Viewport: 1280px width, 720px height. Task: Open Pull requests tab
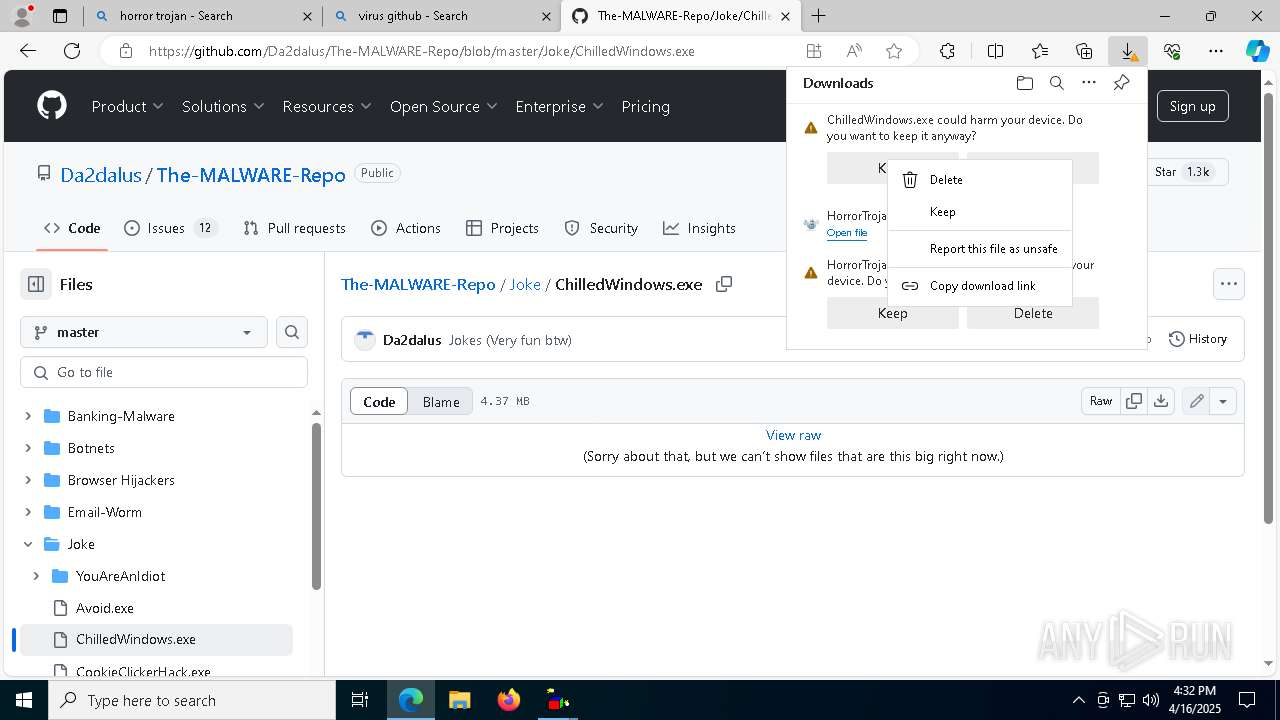point(294,228)
